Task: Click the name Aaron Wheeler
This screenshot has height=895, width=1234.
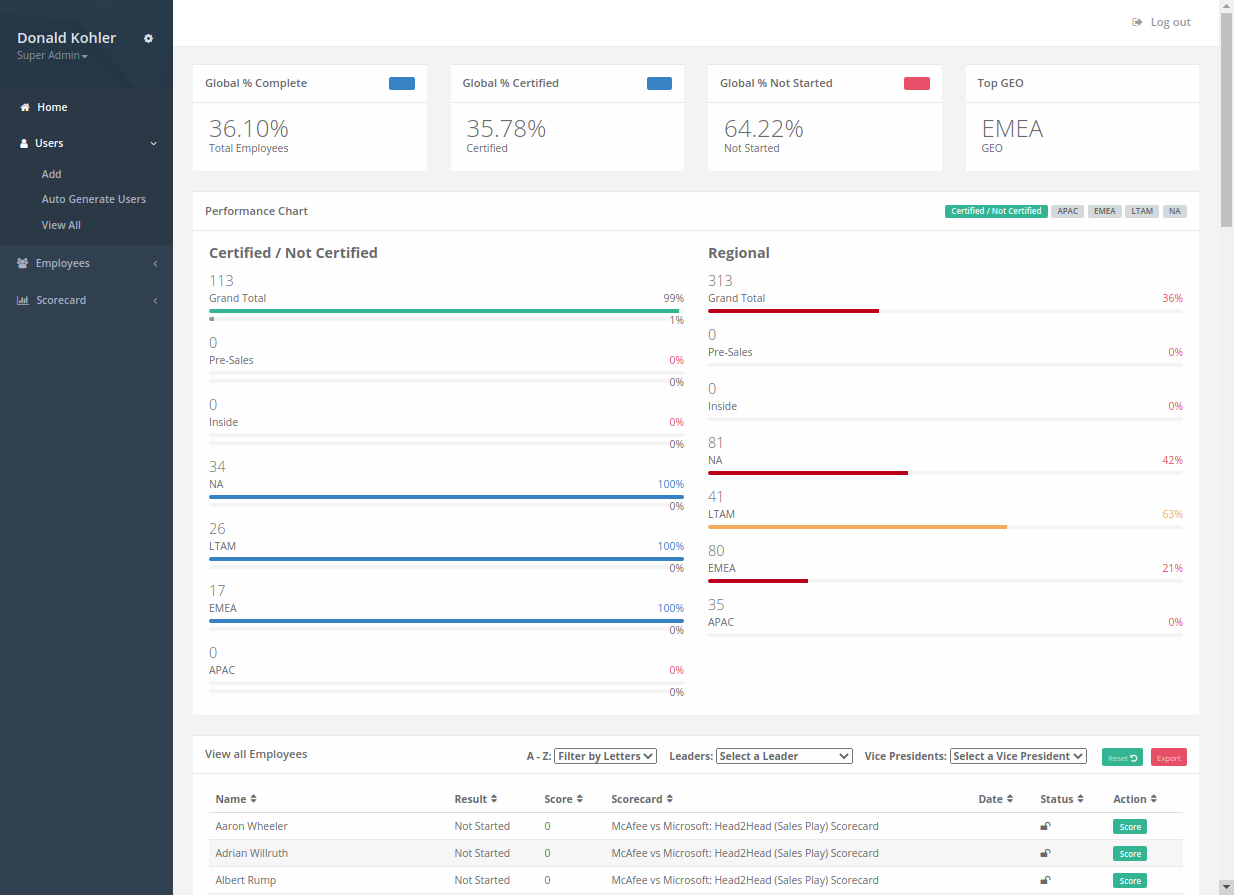Action: [251, 826]
